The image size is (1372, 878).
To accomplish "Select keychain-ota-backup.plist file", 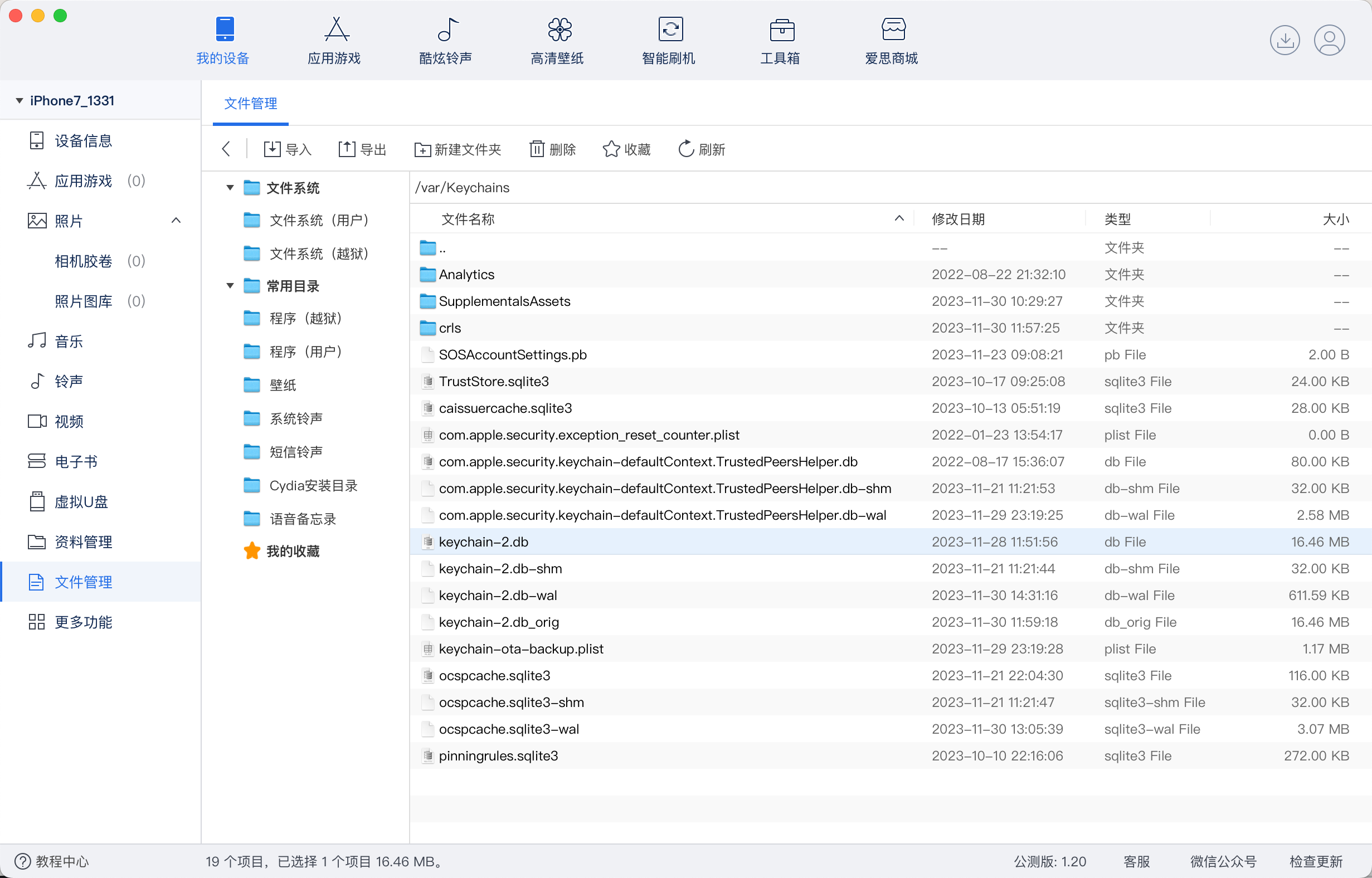I will [x=891, y=649].
